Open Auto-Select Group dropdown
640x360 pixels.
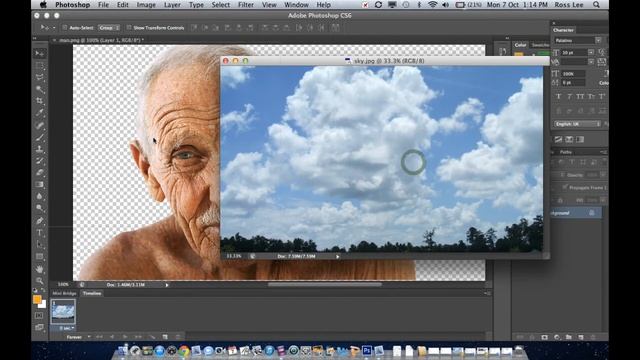point(109,28)
